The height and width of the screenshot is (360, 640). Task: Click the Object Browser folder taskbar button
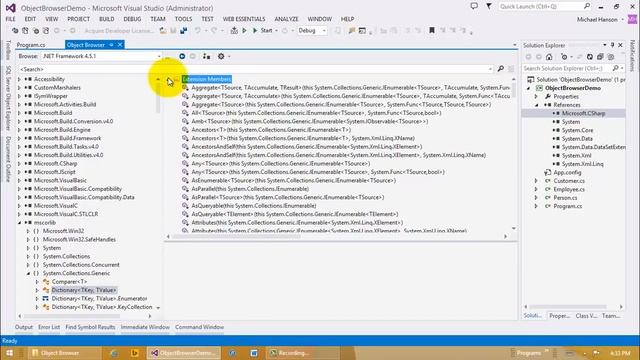point(64,353)
